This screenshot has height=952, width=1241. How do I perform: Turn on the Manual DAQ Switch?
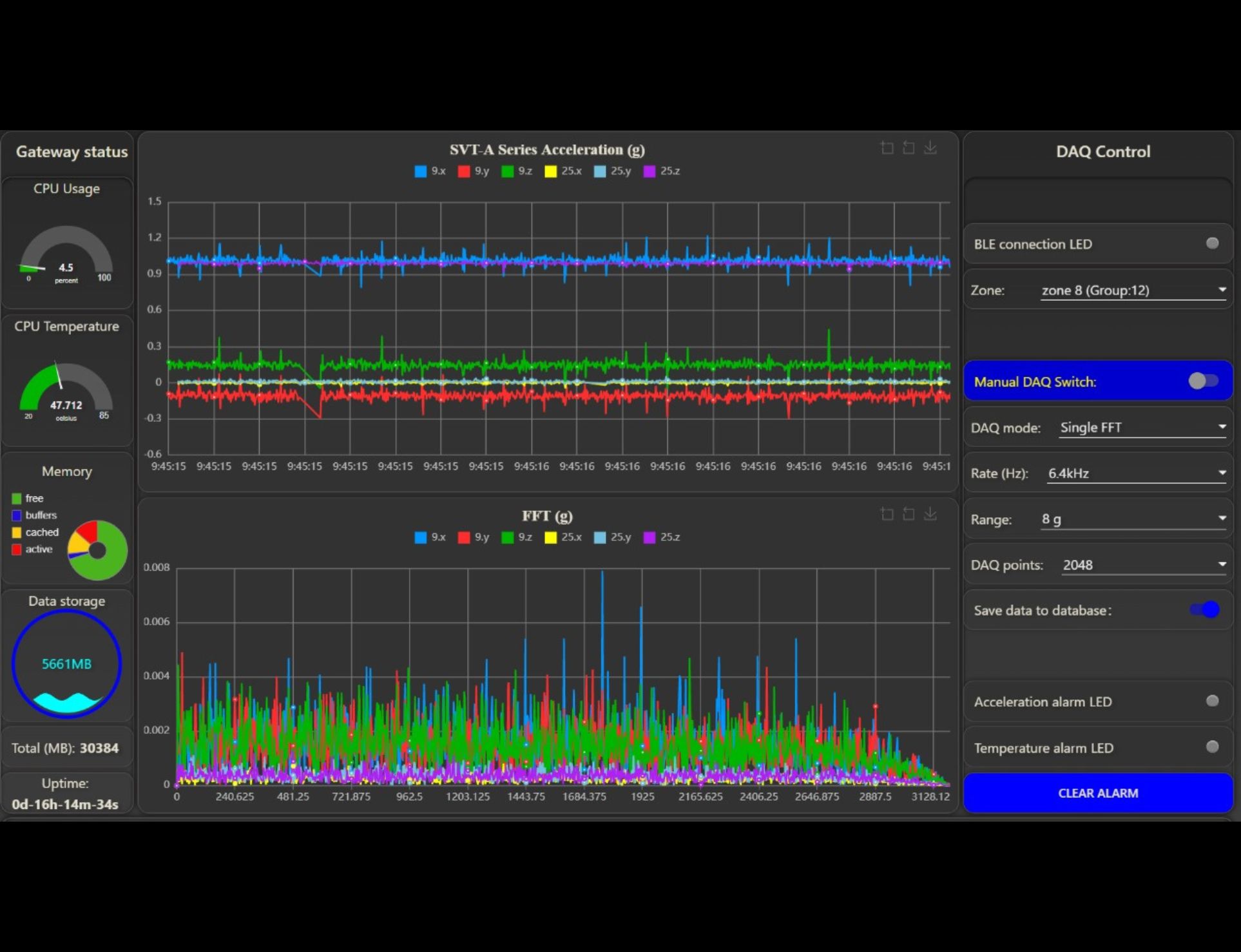coord(1204,381)
